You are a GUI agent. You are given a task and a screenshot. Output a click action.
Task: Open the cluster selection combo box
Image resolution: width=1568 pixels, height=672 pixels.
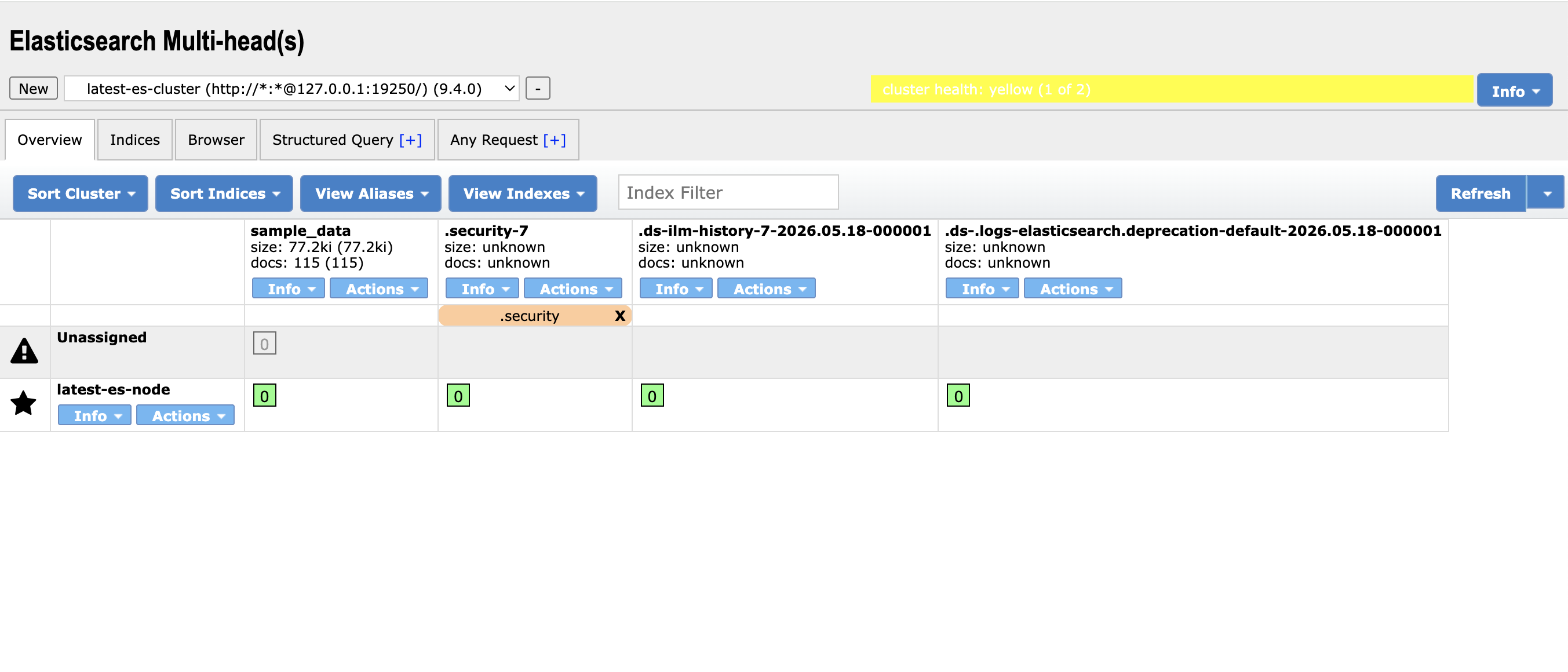point(291,89)
